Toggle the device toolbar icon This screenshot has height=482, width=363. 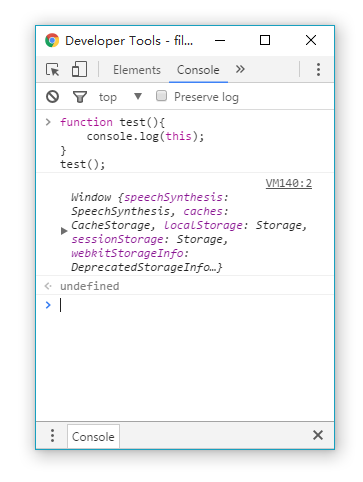tap(79, 69)
